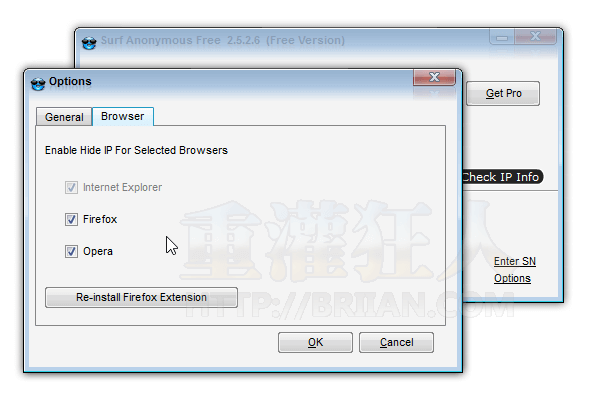Viewport: 590px width, 400px height.
Task: Click the Firefox label text
Action: point(100,219)
